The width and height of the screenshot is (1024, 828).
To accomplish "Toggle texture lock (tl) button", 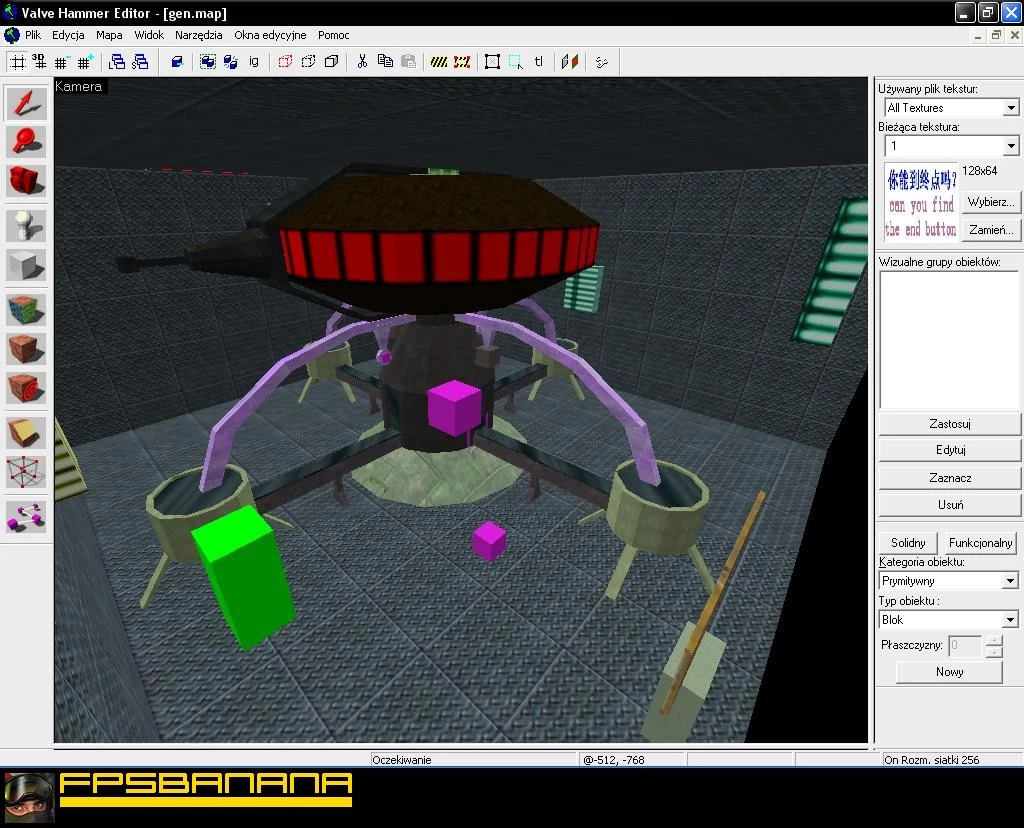I will 538,62.
